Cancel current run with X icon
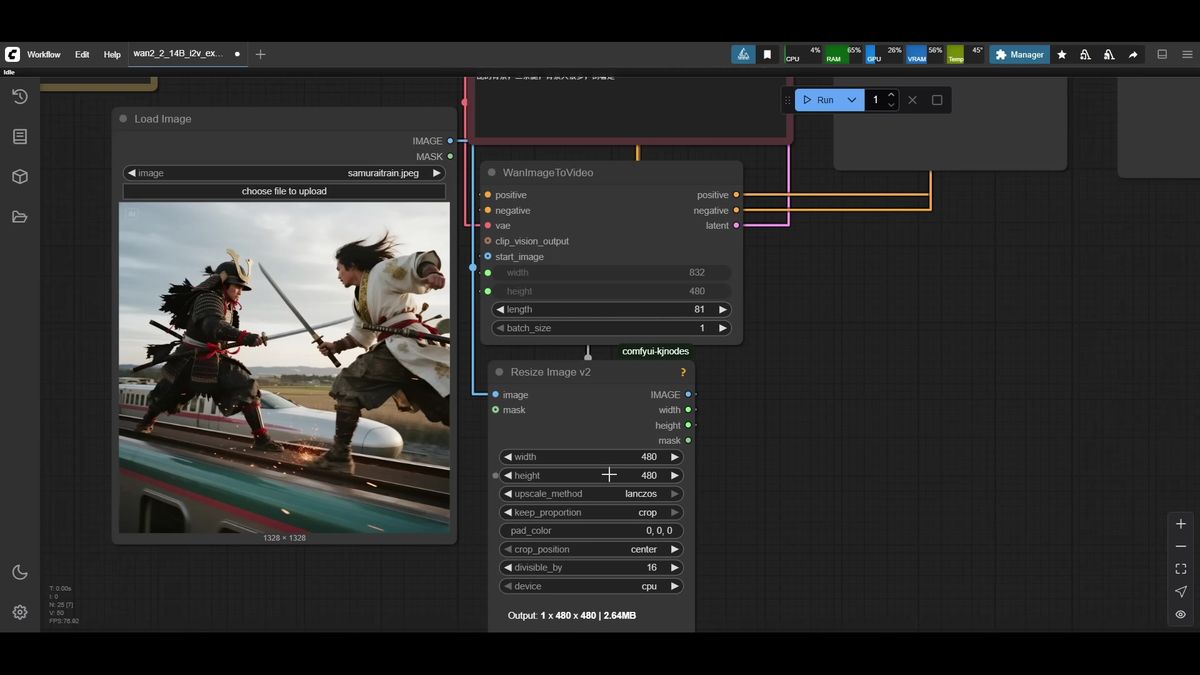This screenshot has height=675, width=1200. [x=912, y=100]
